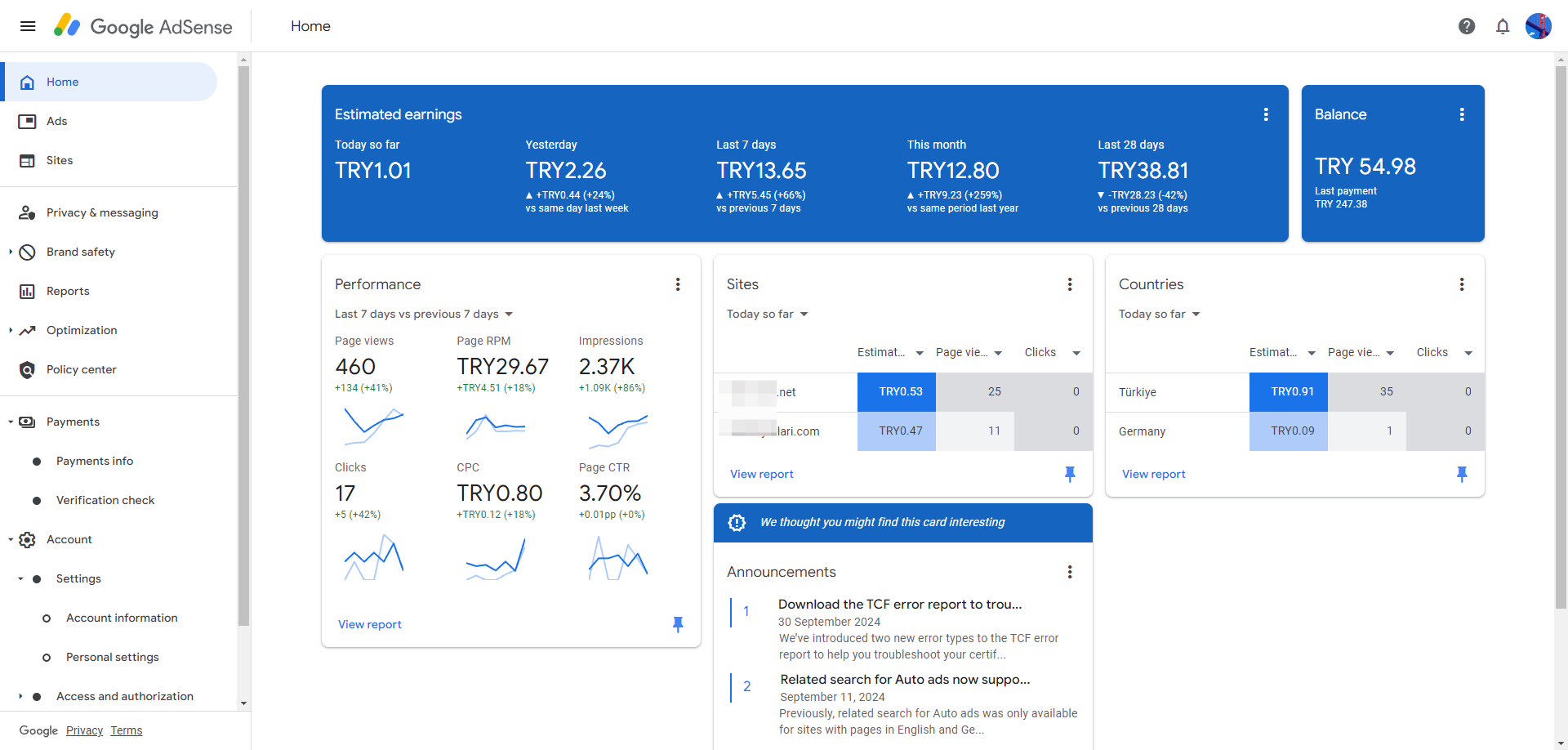Image resolution: width=1568 pixels, height=750 pixels.
Task: Click the Google AdSense logo
Action: pyautogui.click(x=143, y=26)
